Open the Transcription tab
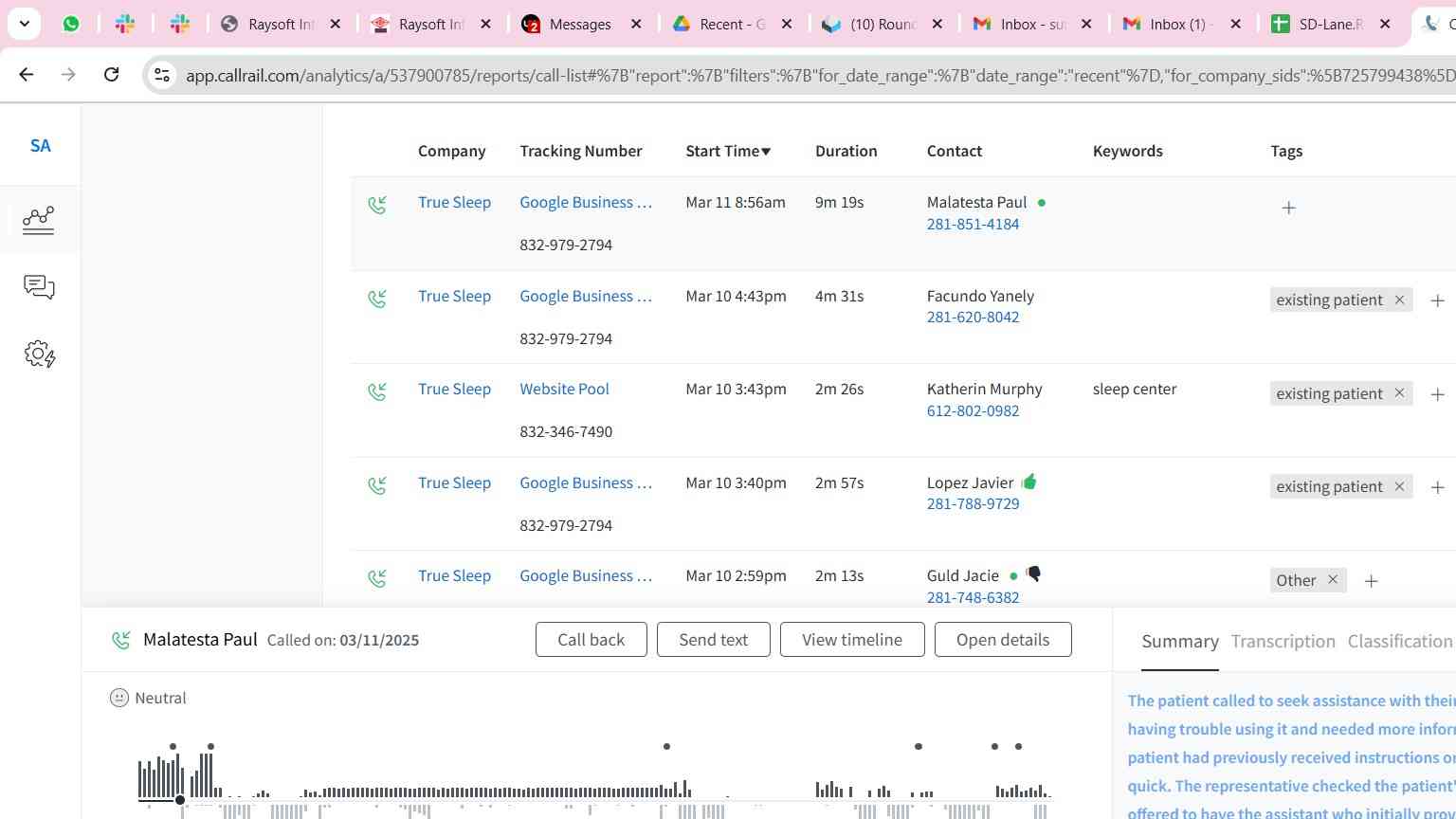The image size is (1456, 819). tap(1283, 642)
